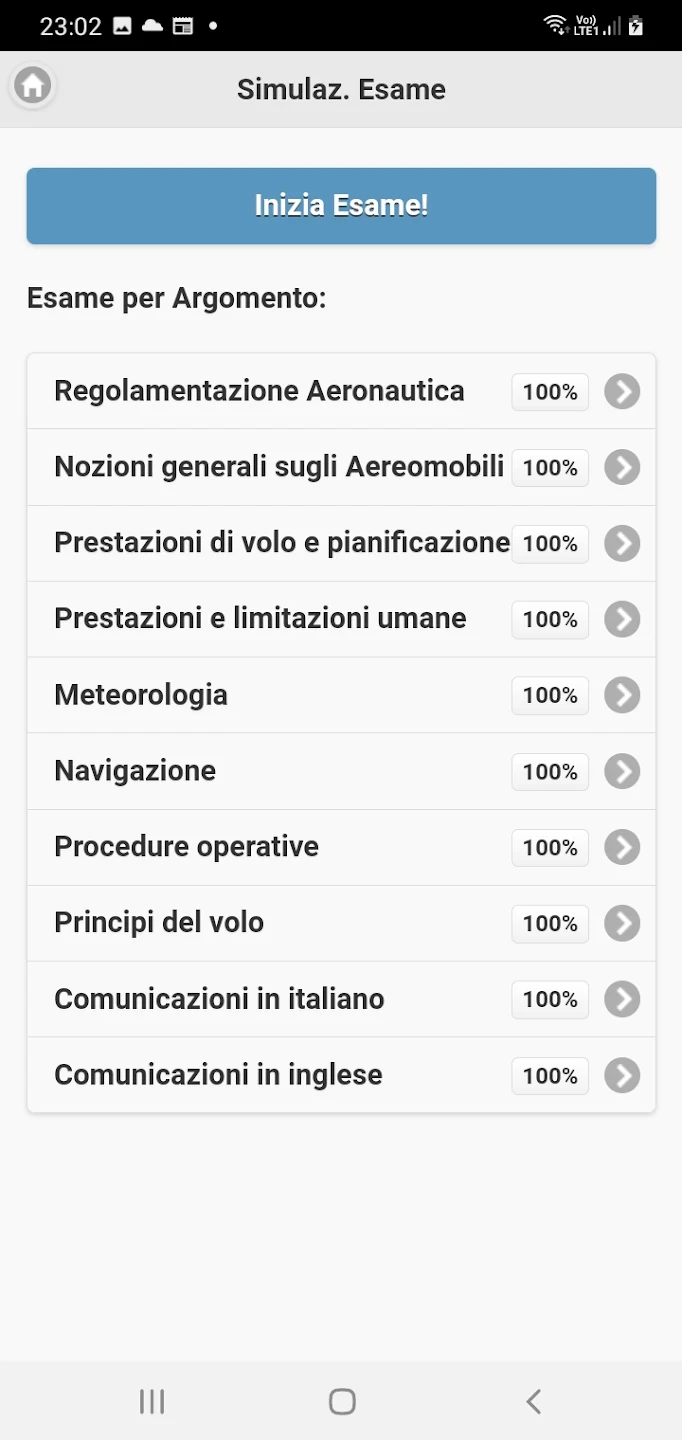Select the Principi del volo topic

pyautogui.click(x=160, y=922)
